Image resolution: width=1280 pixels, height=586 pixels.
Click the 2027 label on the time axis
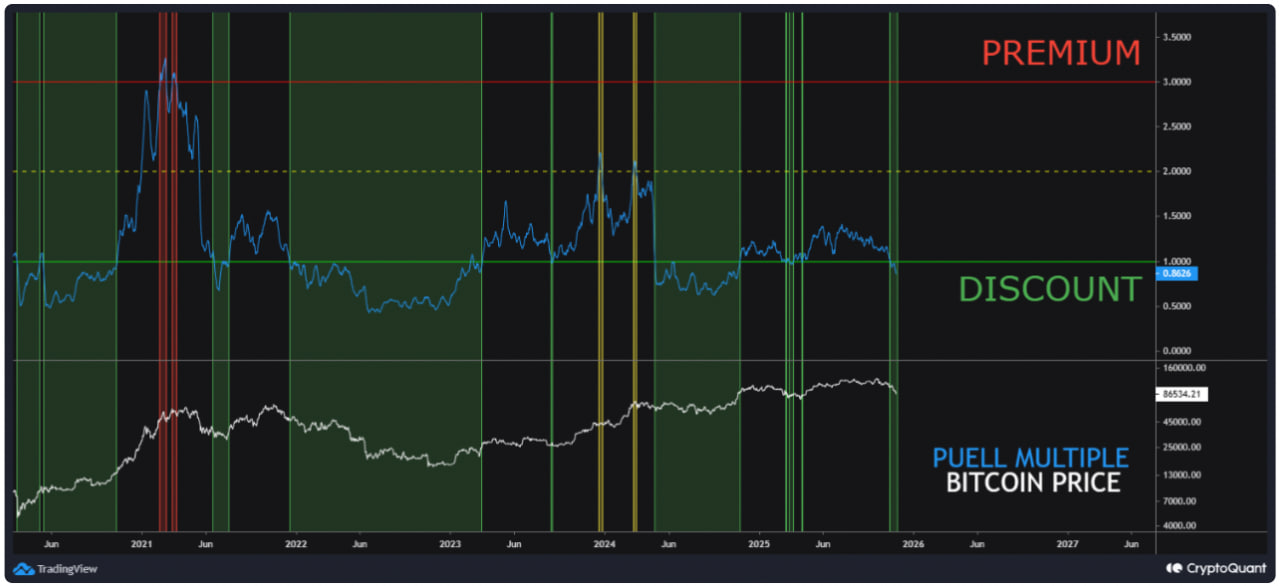1069,543
